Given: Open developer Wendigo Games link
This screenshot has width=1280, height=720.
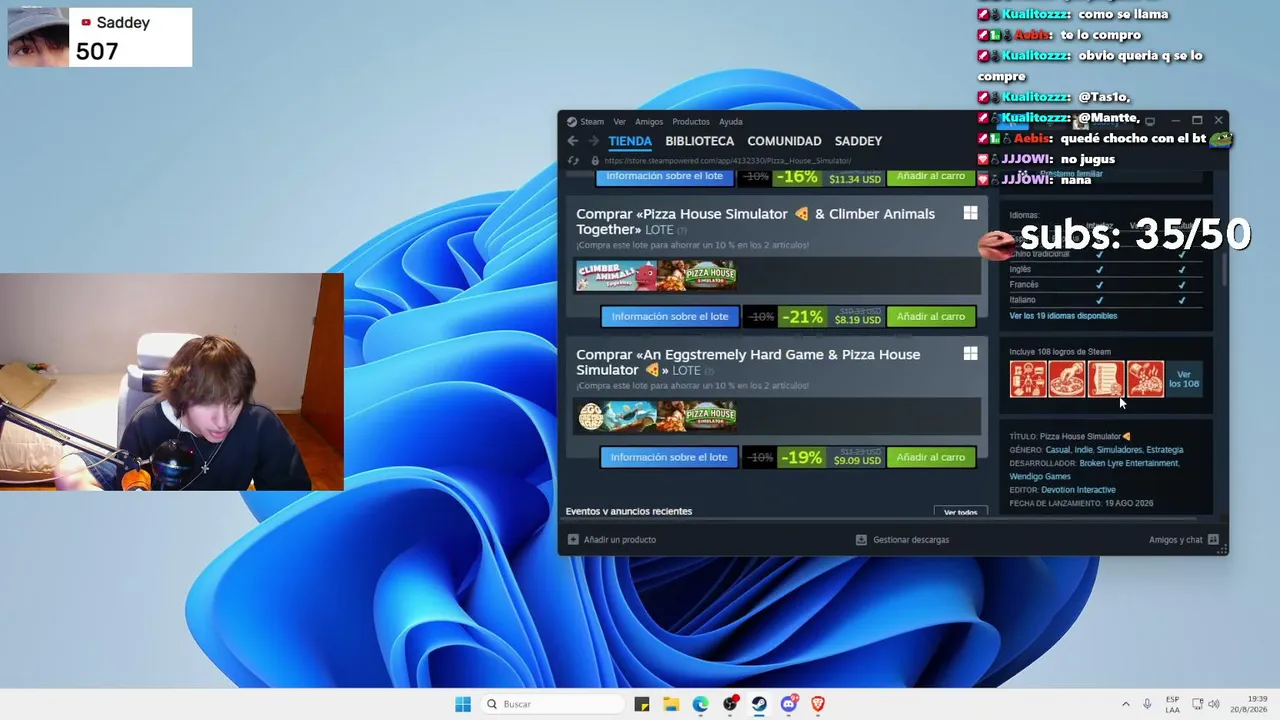Looking at the screenshot, I should (1040, 476).
